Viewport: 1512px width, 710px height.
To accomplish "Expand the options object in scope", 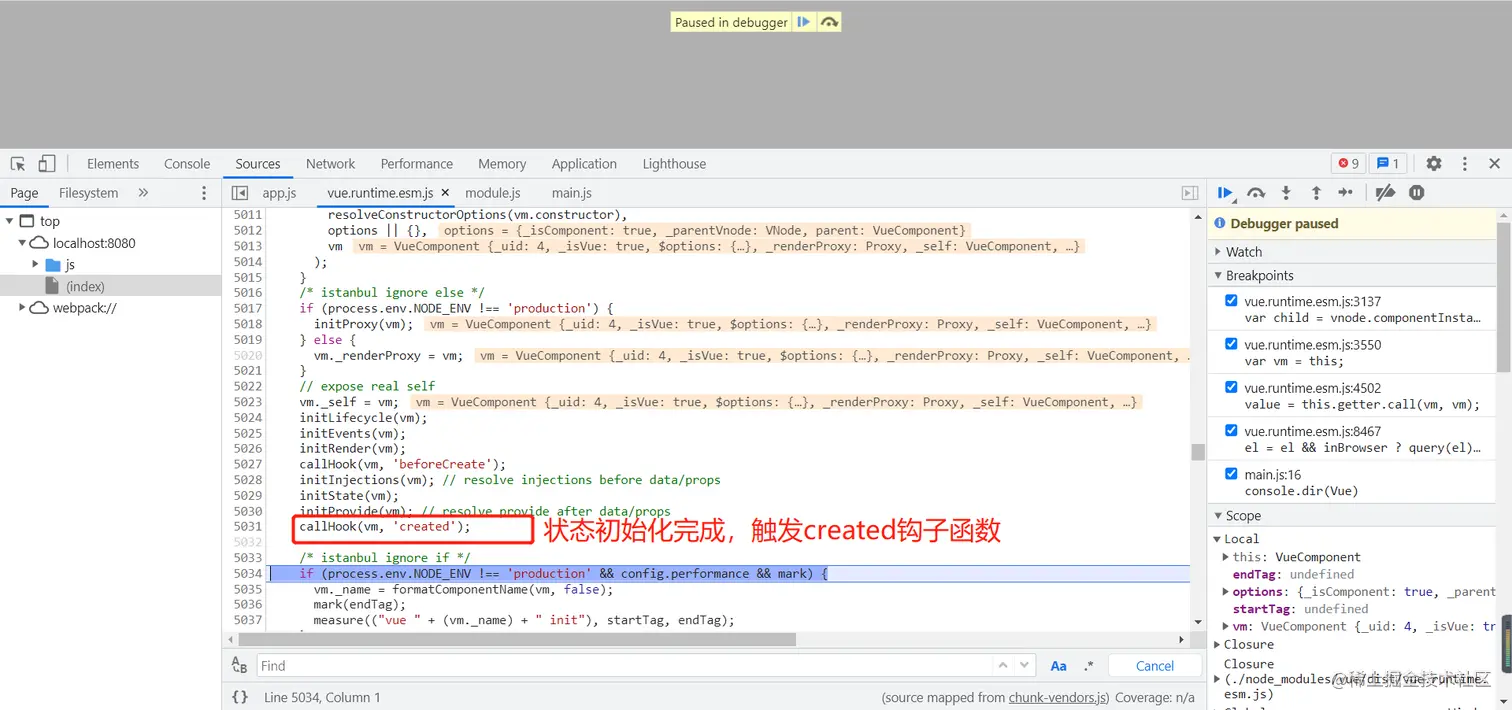I will [x=1227, y=592].
